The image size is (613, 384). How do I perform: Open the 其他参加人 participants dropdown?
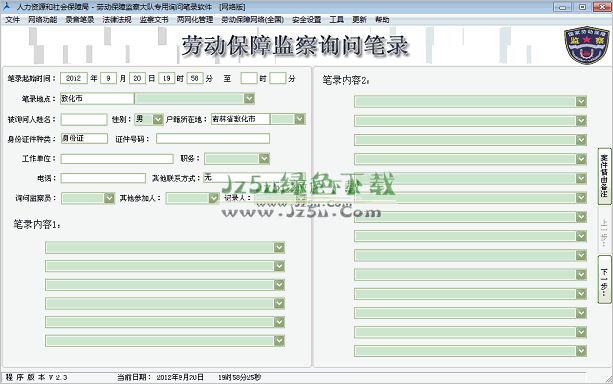pyautogui.click(x=213, y=198)
